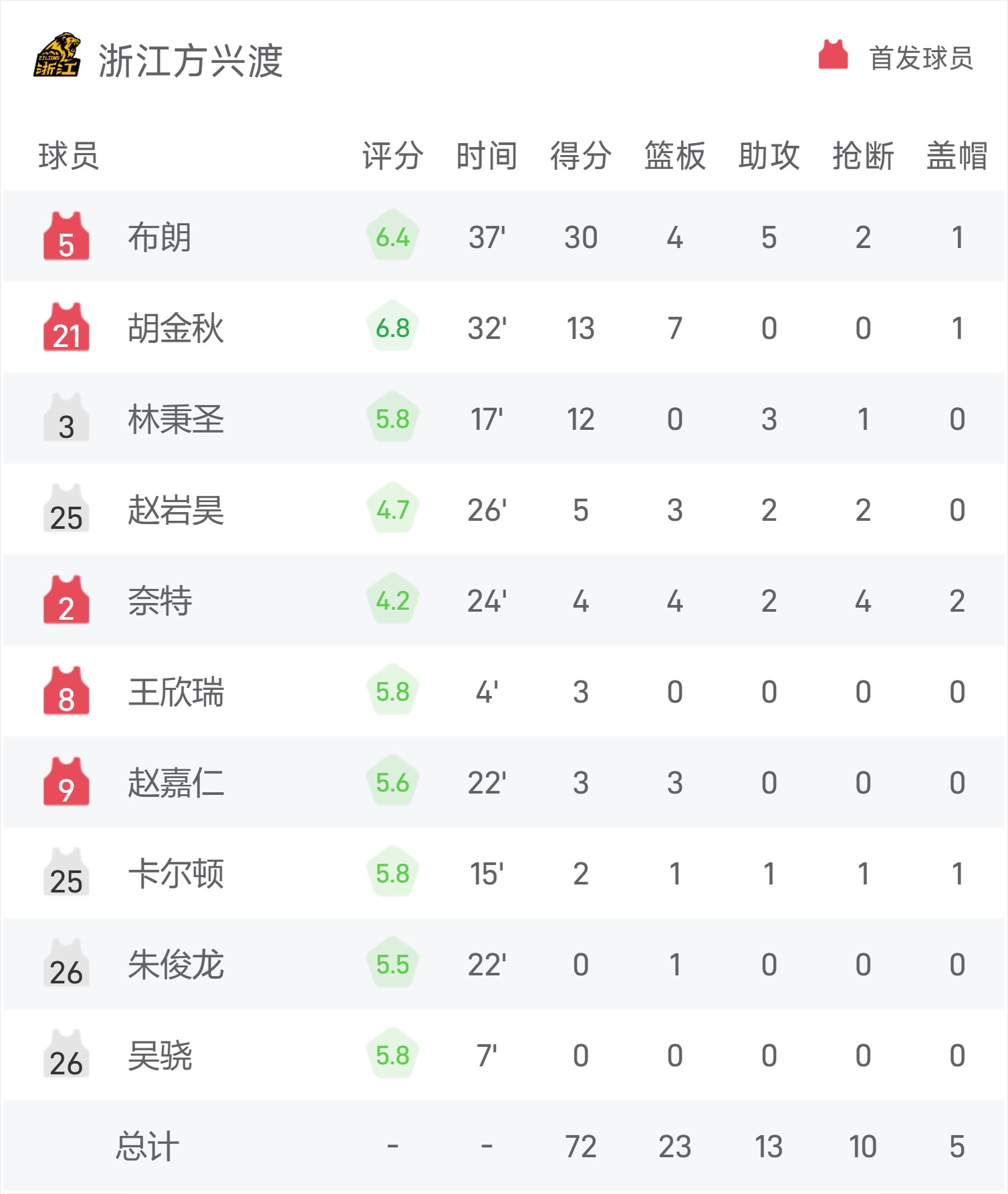Image resolution: width=1008 pixels, height=1194 pixels.
Task: Click gray jersey number 3 for 林秉圣
Action: click(66, 418)
